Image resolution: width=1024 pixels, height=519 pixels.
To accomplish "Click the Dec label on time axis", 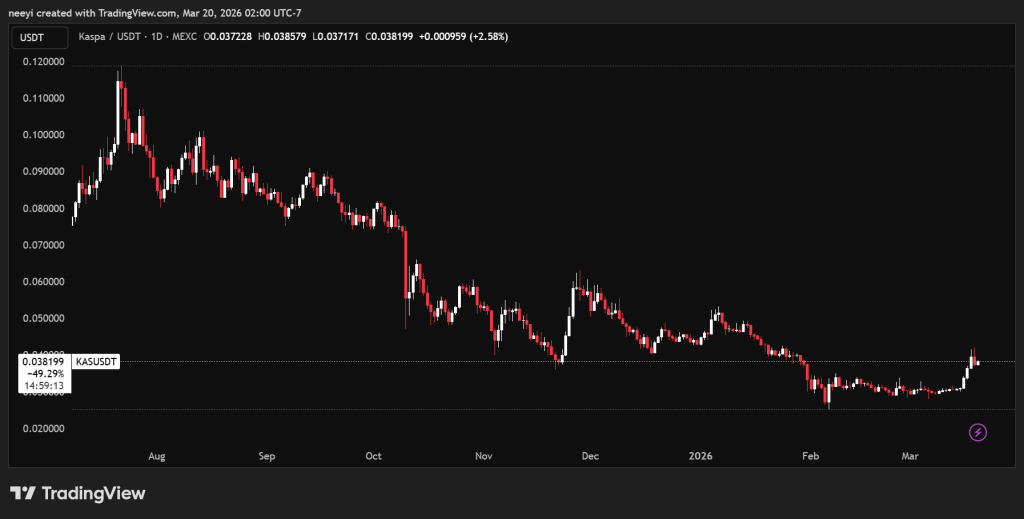I will (x=589, y=456).
